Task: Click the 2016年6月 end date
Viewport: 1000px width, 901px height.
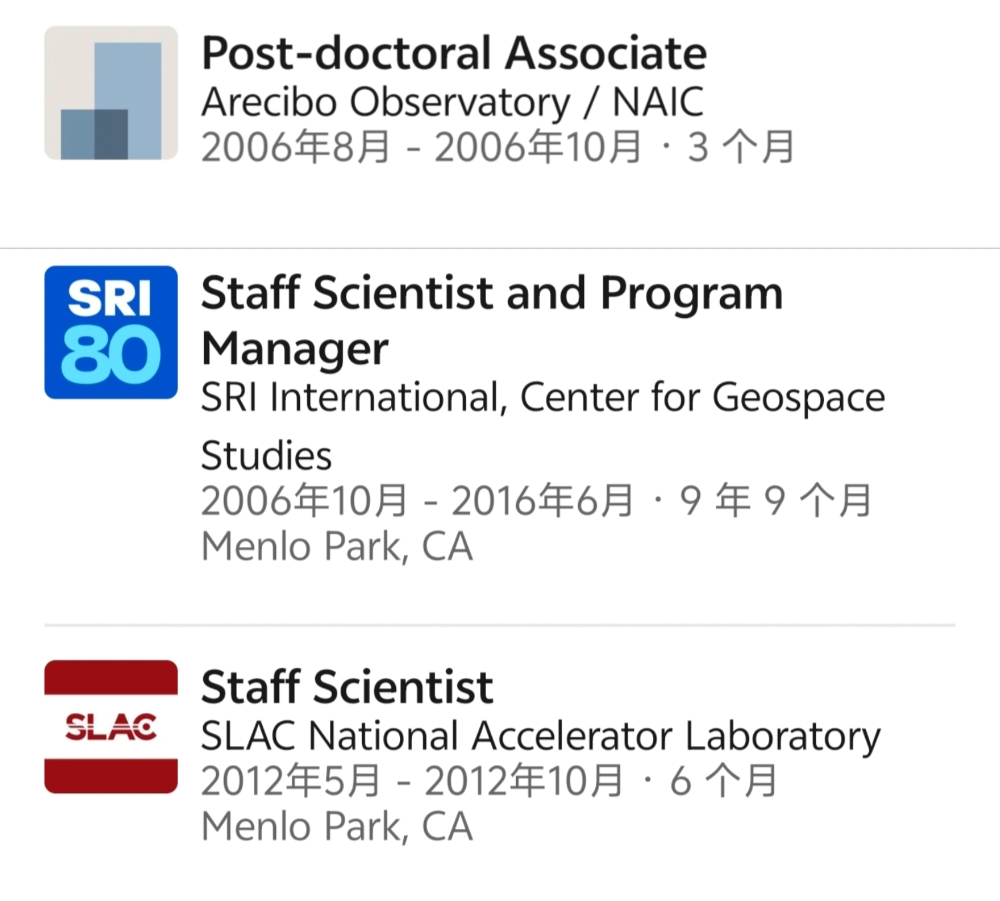Action: point(542,501)
